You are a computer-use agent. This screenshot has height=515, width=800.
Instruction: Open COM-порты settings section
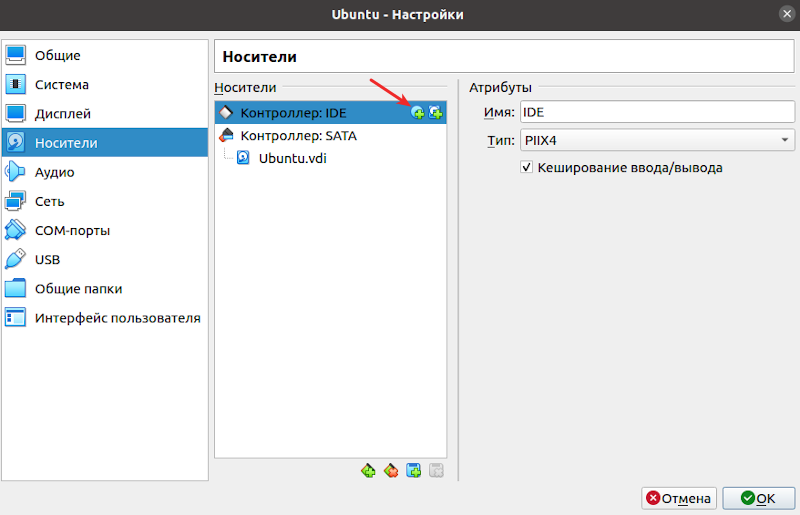click(105, 230)
